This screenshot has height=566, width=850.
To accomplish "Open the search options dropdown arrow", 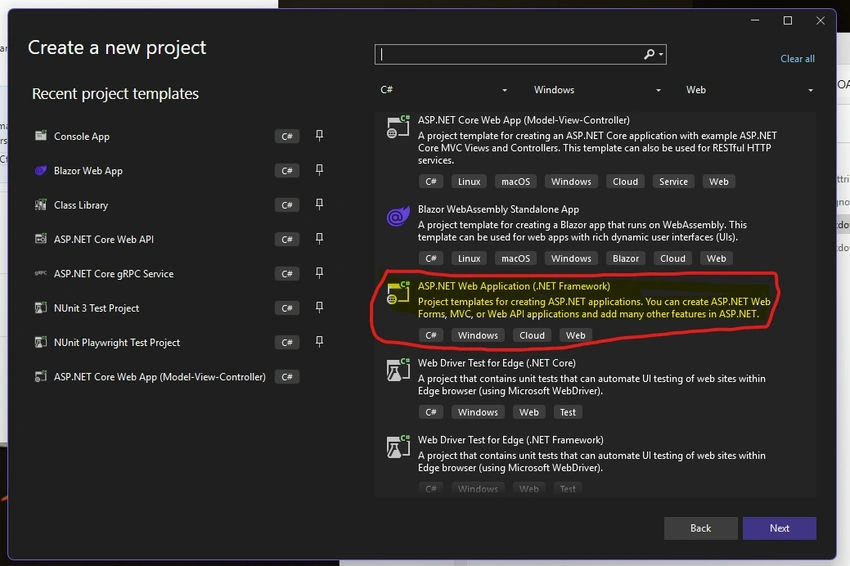I will pyautogui.click(x=661, y=54).
